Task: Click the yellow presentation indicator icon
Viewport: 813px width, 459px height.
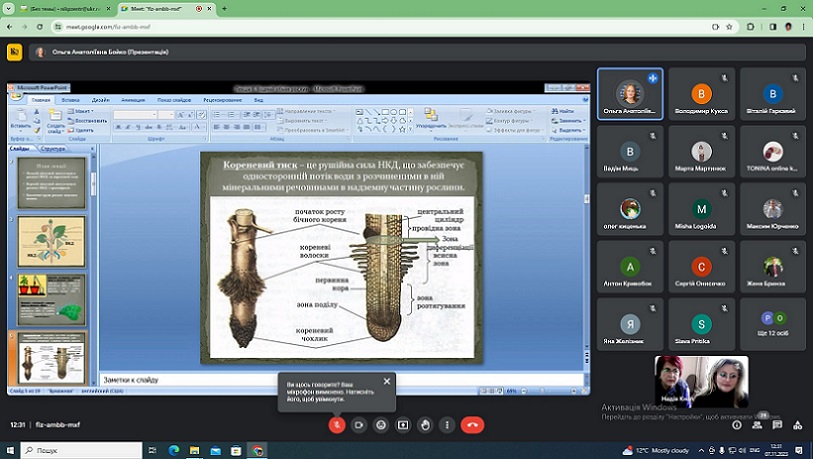Action: point(15,52)
